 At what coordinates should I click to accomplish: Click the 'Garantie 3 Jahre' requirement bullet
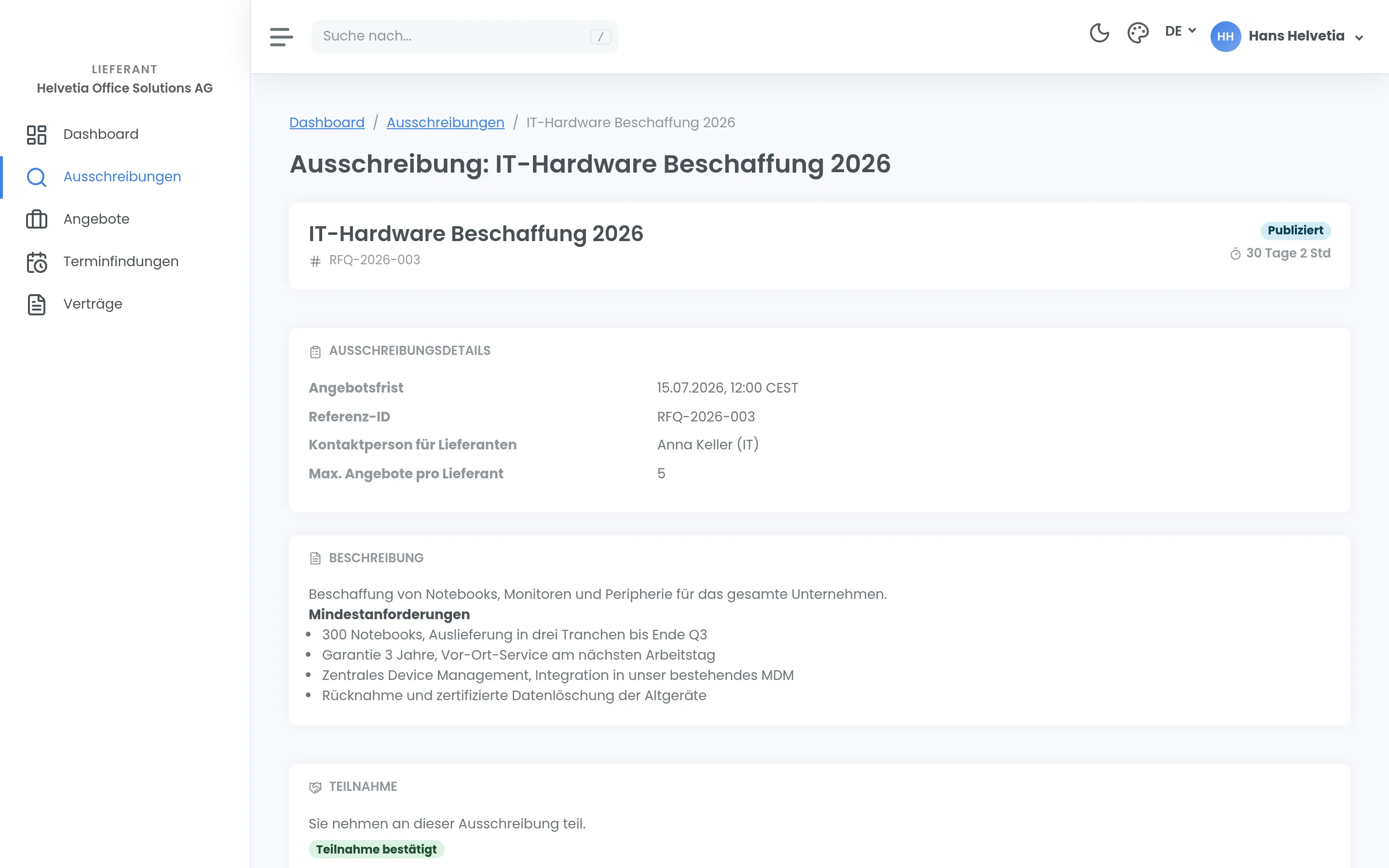click(518, 655)
